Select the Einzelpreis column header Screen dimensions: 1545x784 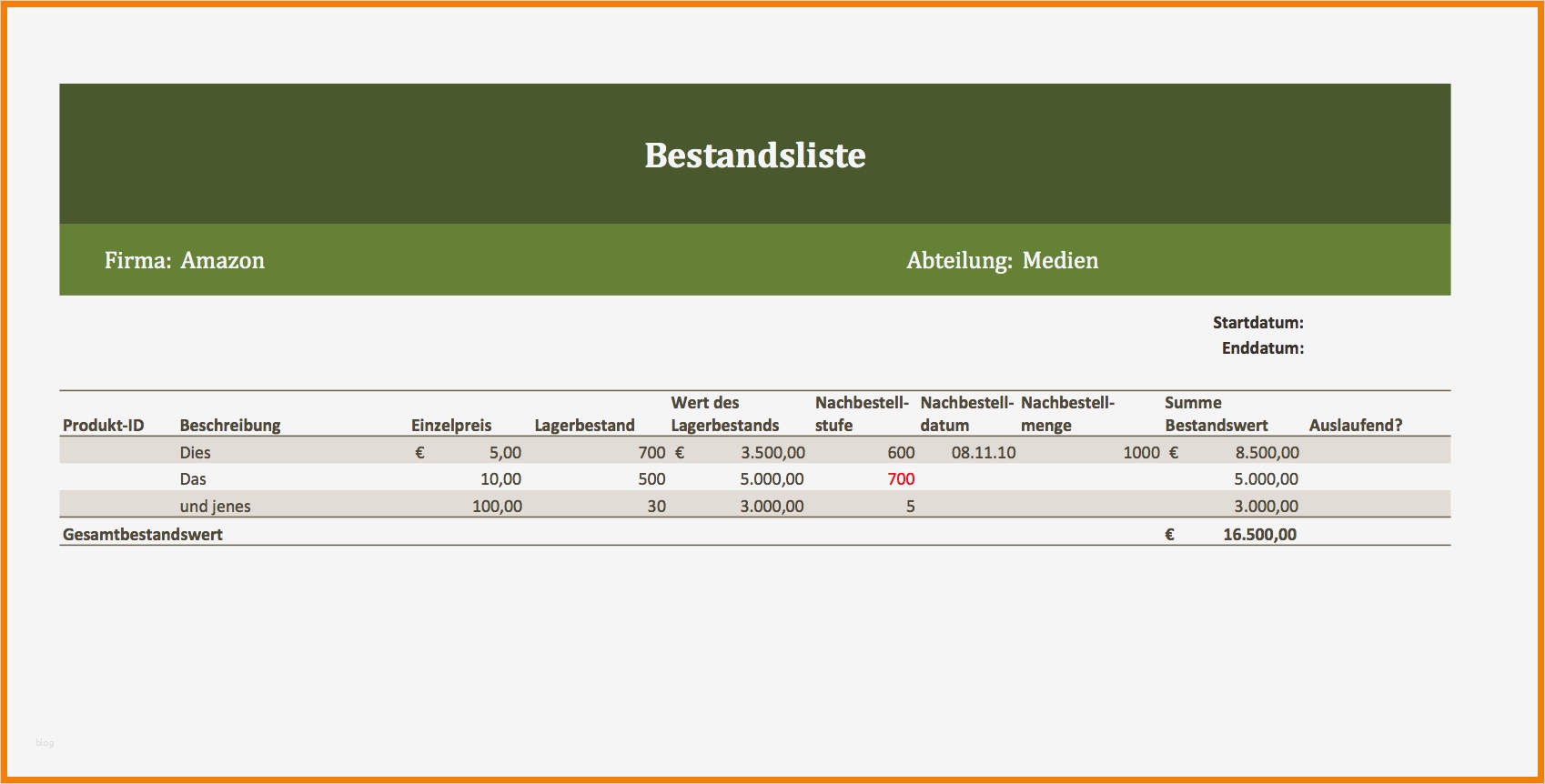point(451,425)
